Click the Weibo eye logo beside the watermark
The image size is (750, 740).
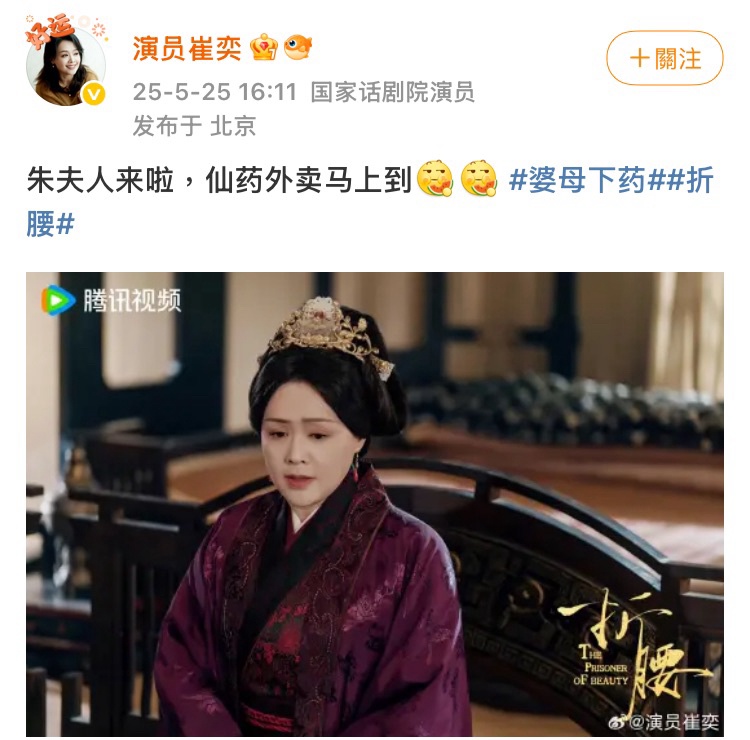618,722
